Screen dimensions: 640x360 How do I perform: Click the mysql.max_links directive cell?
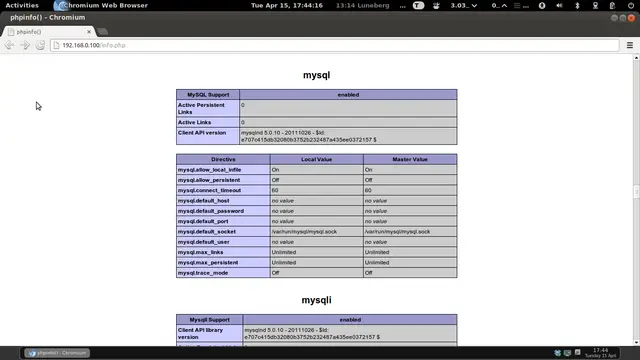(223, 252)
